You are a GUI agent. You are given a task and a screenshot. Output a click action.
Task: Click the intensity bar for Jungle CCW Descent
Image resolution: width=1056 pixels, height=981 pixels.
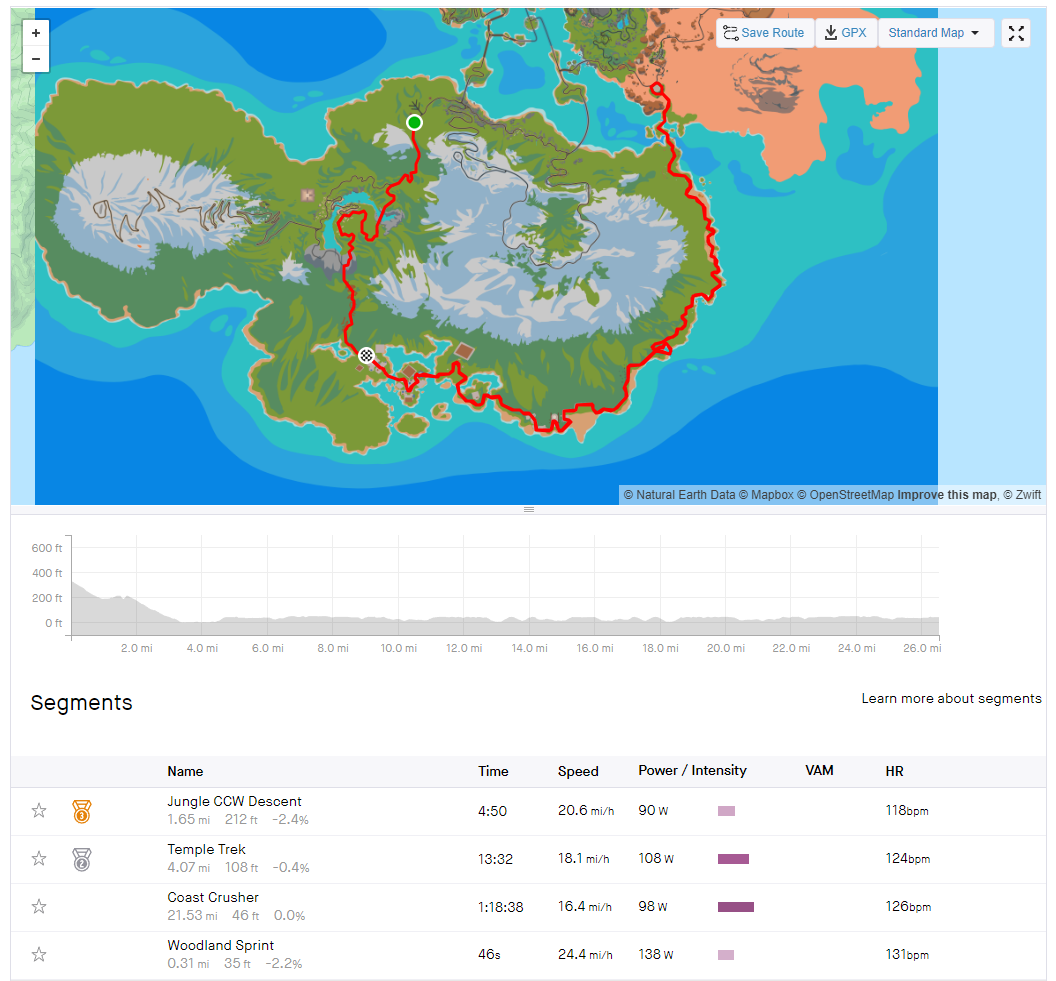point(726,811)
